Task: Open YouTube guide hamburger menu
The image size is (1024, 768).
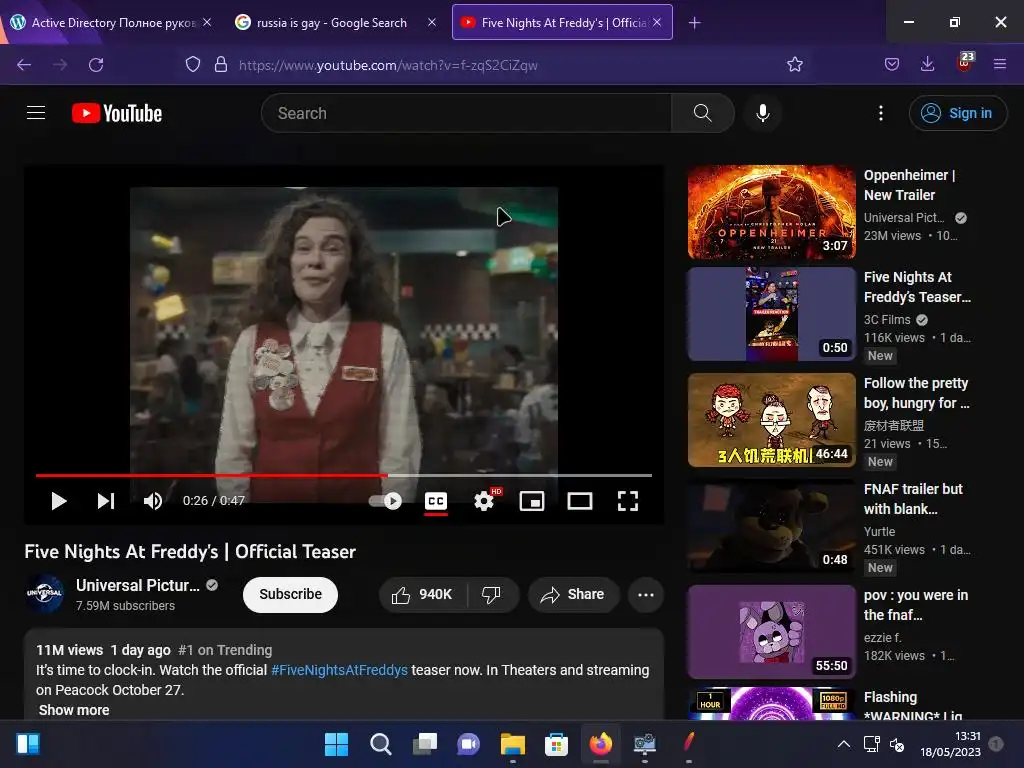Action: pyautogui.click(x=36, y=113)
